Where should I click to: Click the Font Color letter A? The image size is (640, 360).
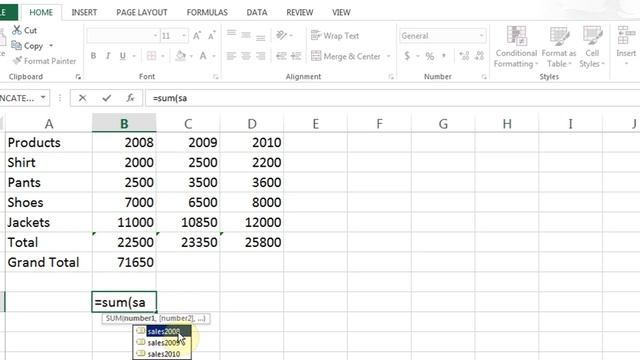coord(203,56)
